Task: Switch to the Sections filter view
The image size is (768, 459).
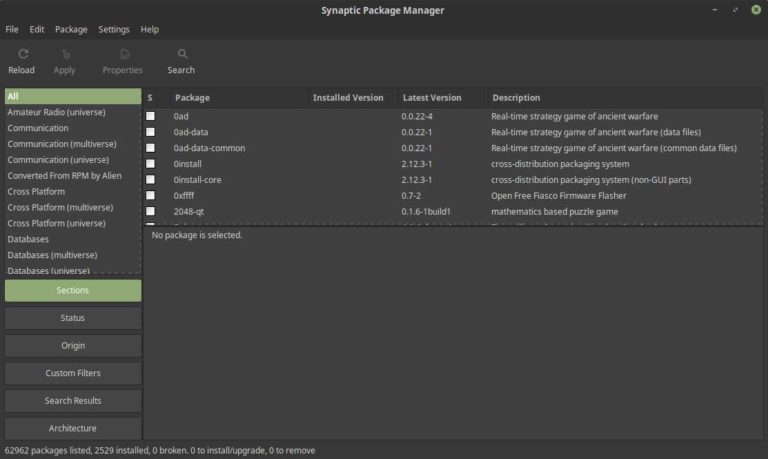Action: click(x=73, y=290)
